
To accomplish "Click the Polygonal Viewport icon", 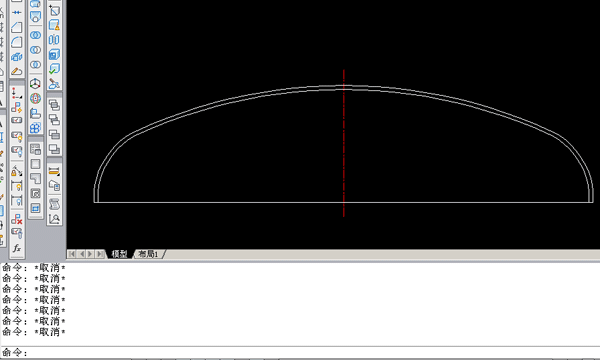I will [35, 178].
